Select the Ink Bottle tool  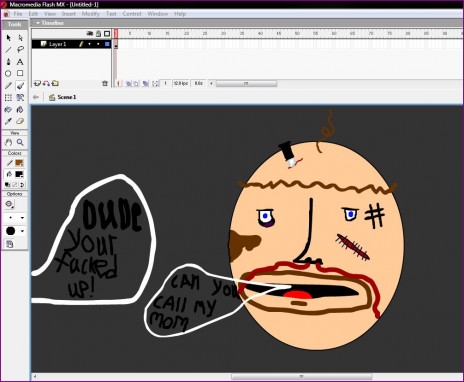(x=9, y=109)
